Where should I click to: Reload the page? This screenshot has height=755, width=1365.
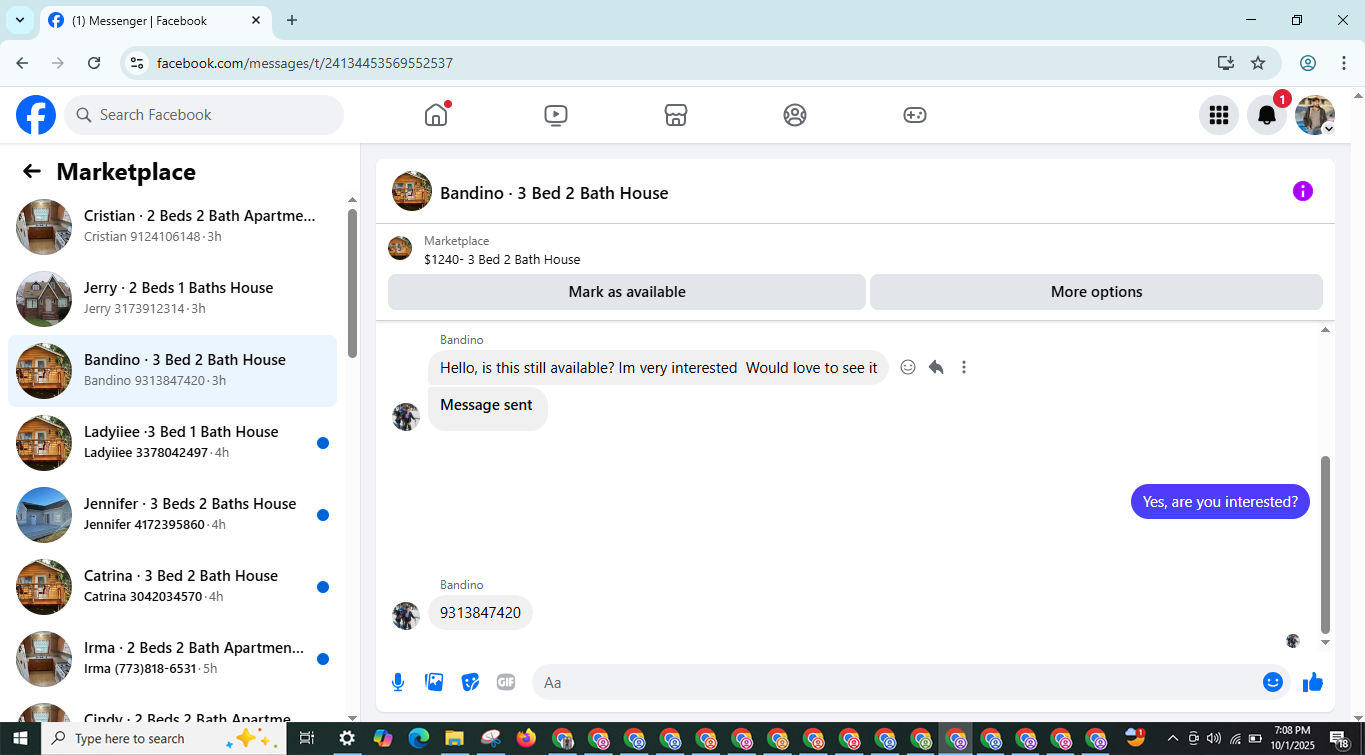(x=94, y=63)
